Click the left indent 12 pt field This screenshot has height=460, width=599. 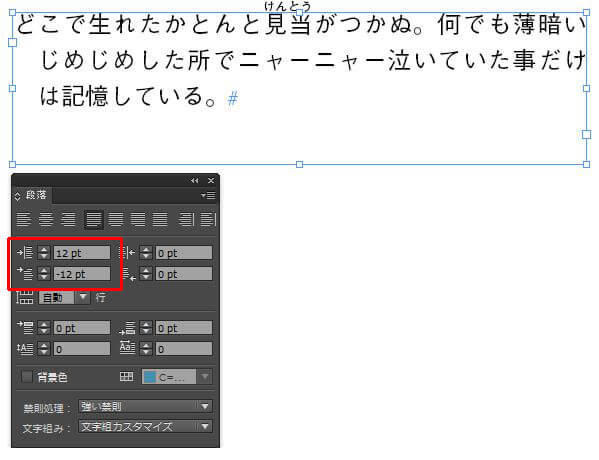82,253
